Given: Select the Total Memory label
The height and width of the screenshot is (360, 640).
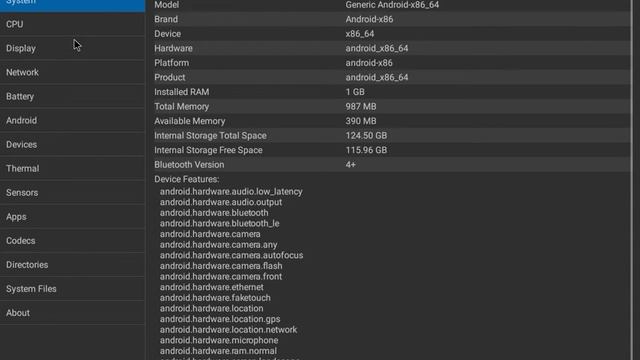Looking at the screenshot, I should [182, 107].
